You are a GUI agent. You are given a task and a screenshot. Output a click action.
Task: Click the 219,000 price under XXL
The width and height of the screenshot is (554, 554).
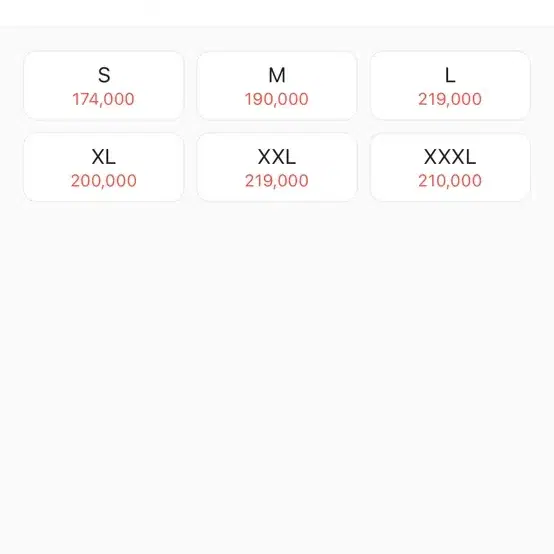(277, 181)
